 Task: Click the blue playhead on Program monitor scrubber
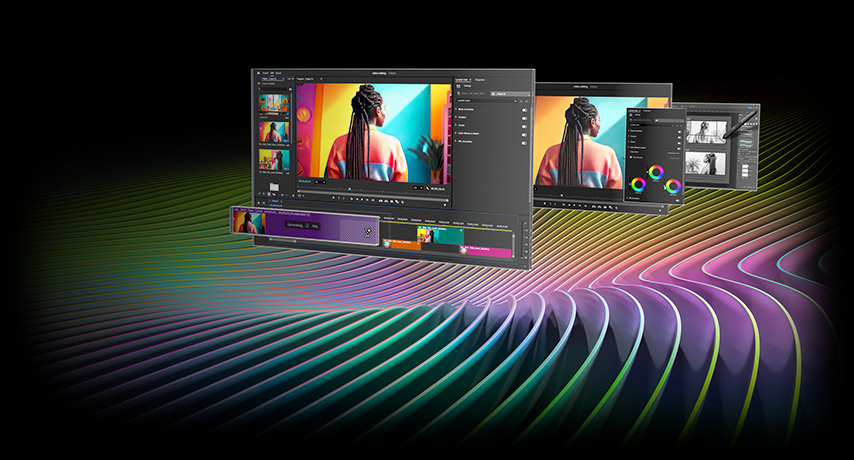[x=350, y=189]
